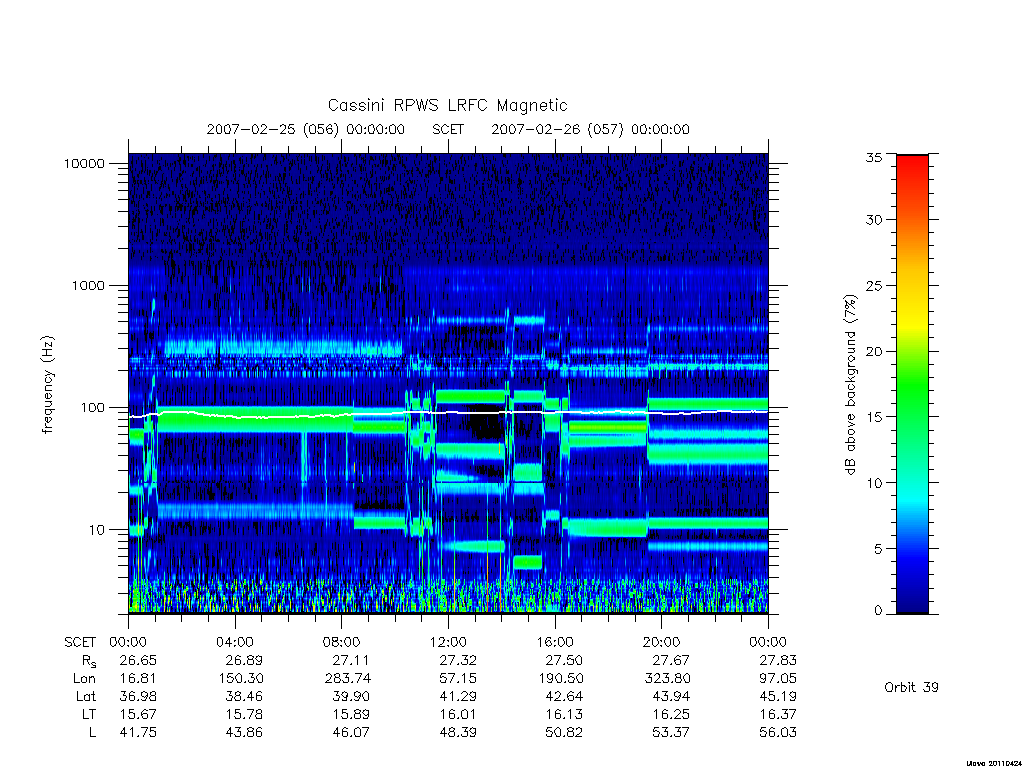Click the Lon value 97.05
The height and width of the screenshot is (768, 1024).
(x=778, y=679)
